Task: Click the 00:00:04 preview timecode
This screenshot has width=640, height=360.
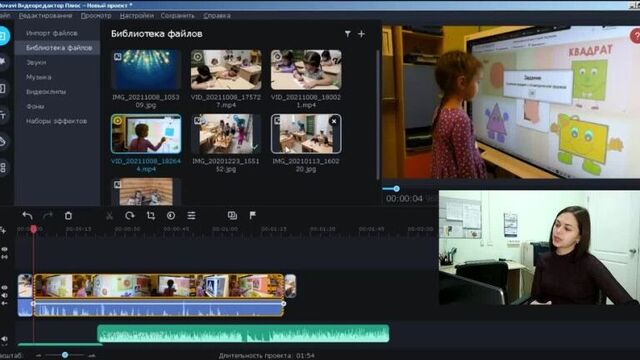Action: pos(404,199)
